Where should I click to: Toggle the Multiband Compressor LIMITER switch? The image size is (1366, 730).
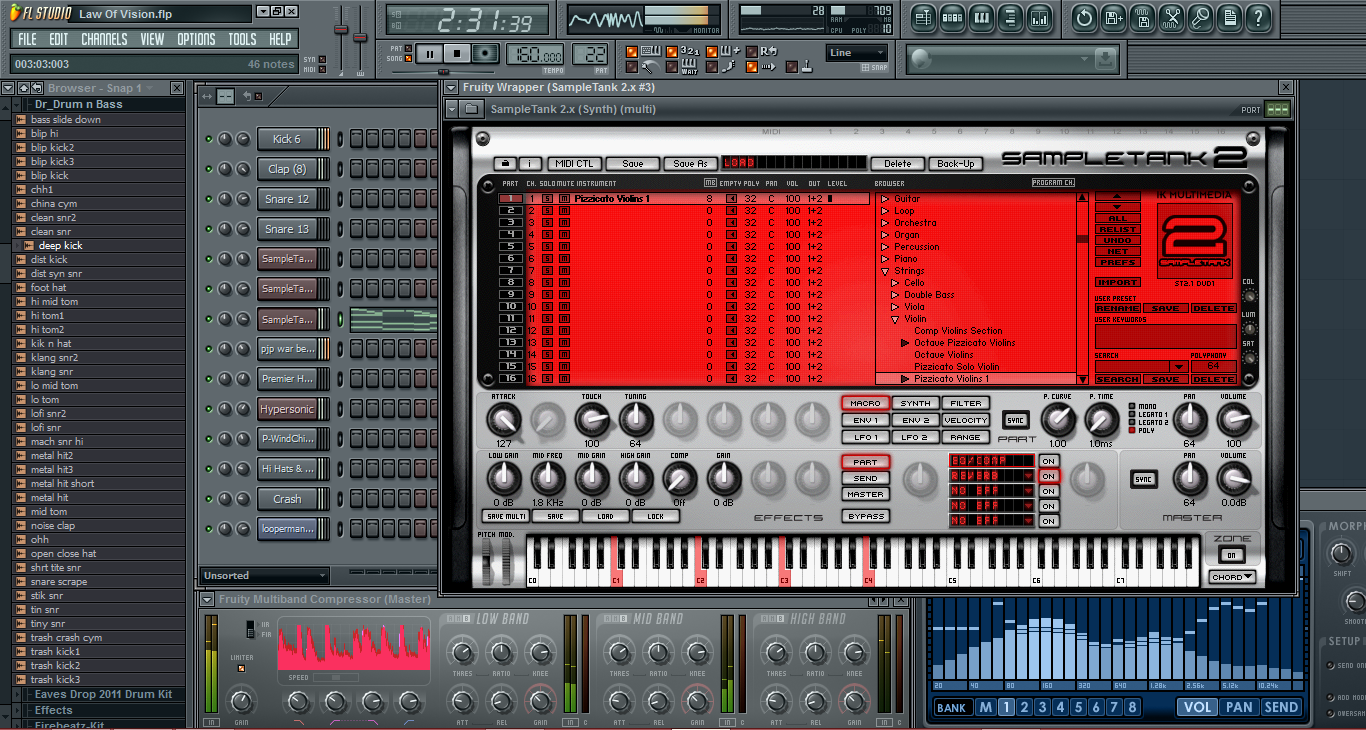pyautogui.click(x=241, y=668)
